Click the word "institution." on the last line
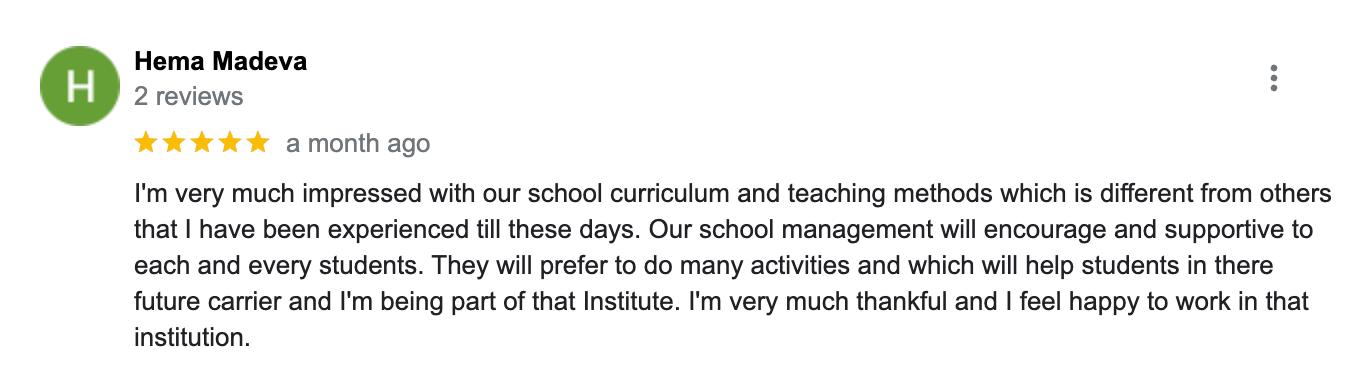The image size is (1366, 370). click(191, 338)
